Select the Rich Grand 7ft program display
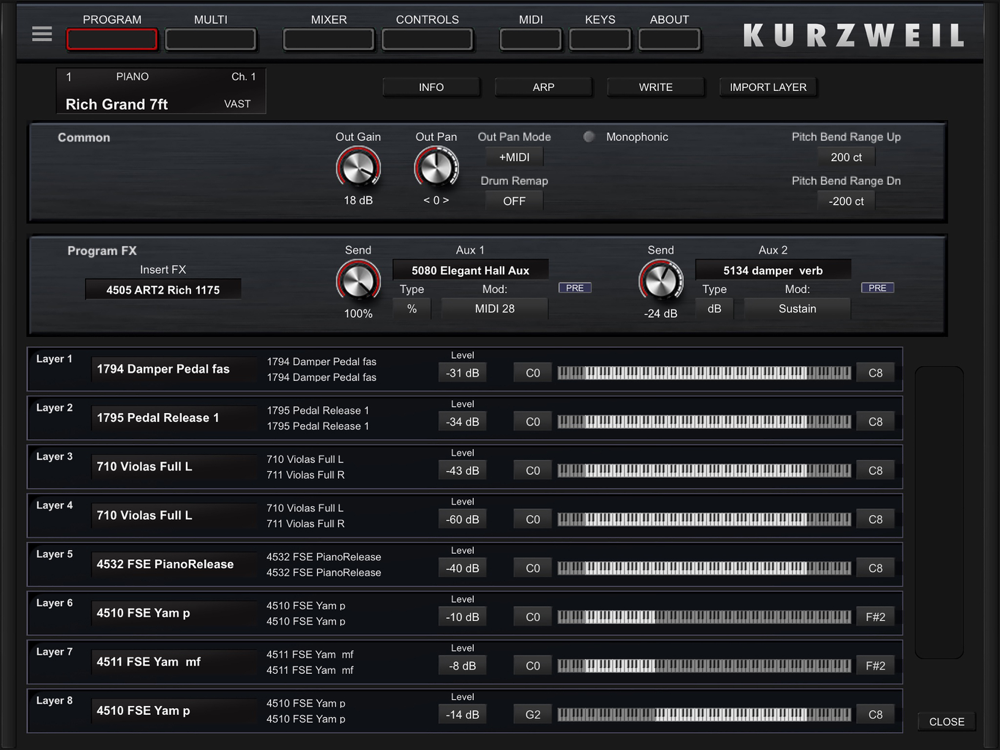This screenshot has width=1000, height=750. pos(161,91)
